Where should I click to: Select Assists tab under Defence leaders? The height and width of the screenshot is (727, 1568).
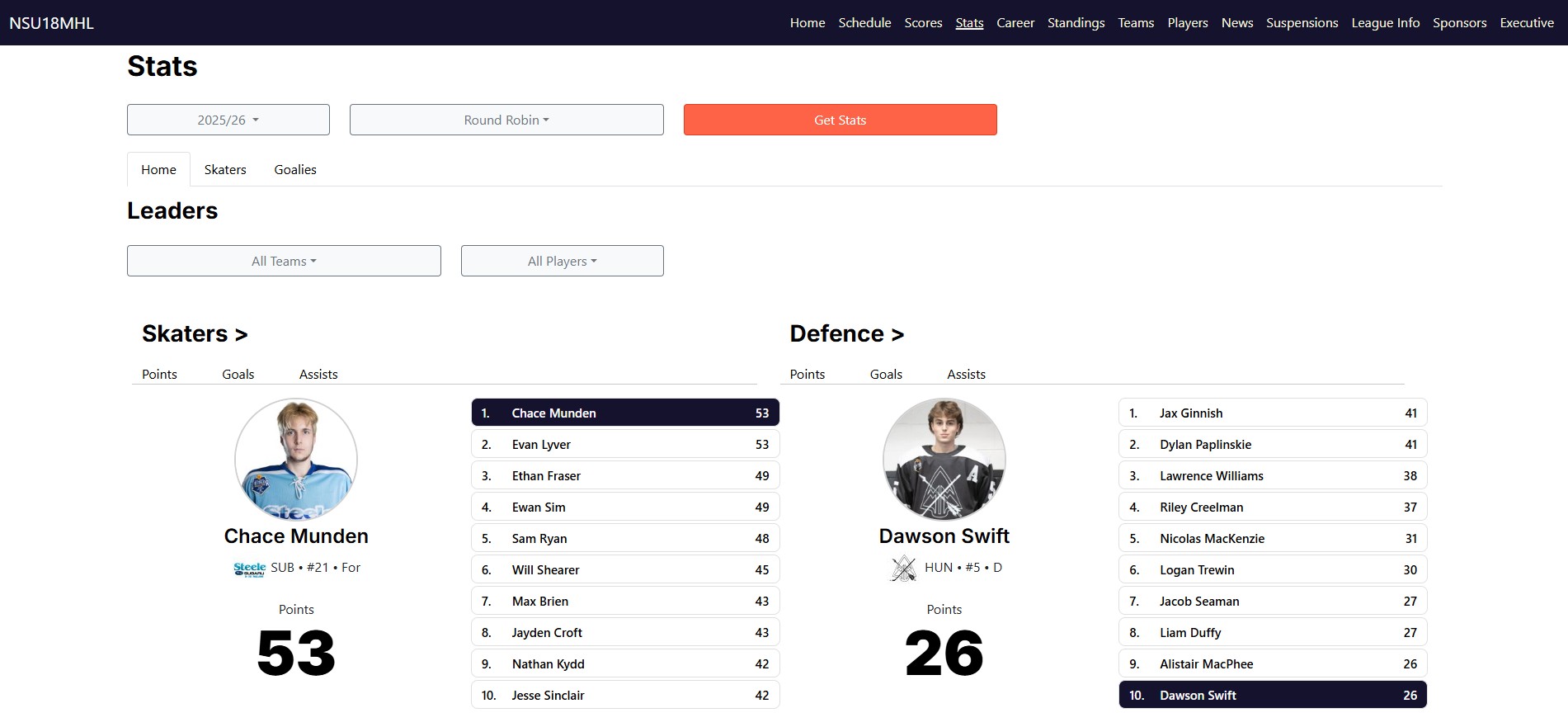tap(966, 374)
